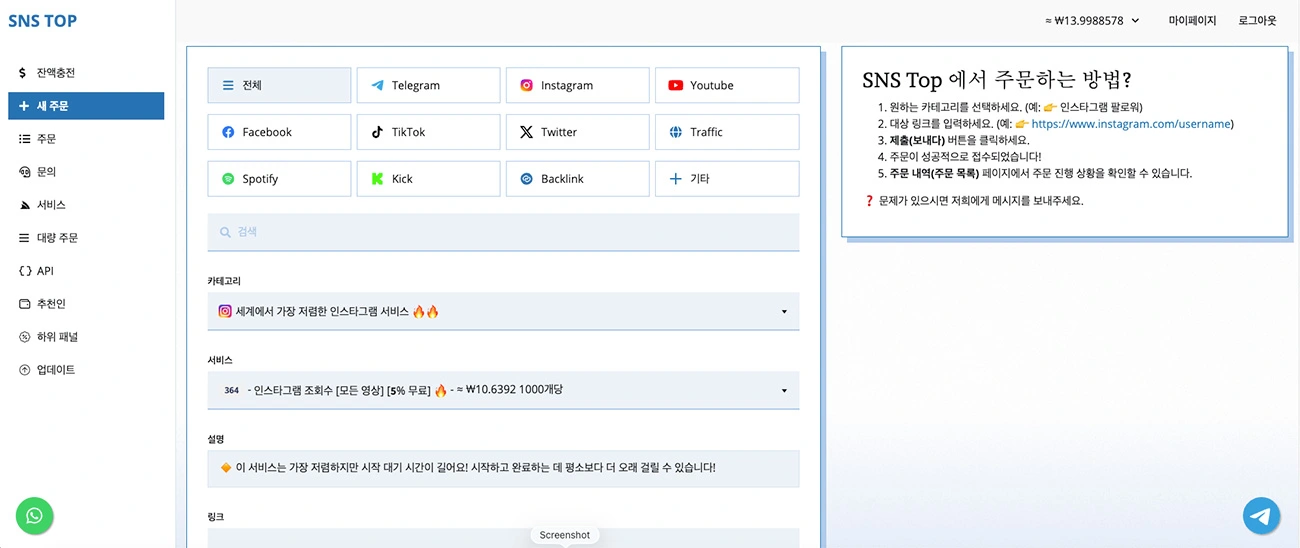Viewport: 1300px width, 548px height.
Task: Filter services by Instagram
Action: (x=577, y=85)
